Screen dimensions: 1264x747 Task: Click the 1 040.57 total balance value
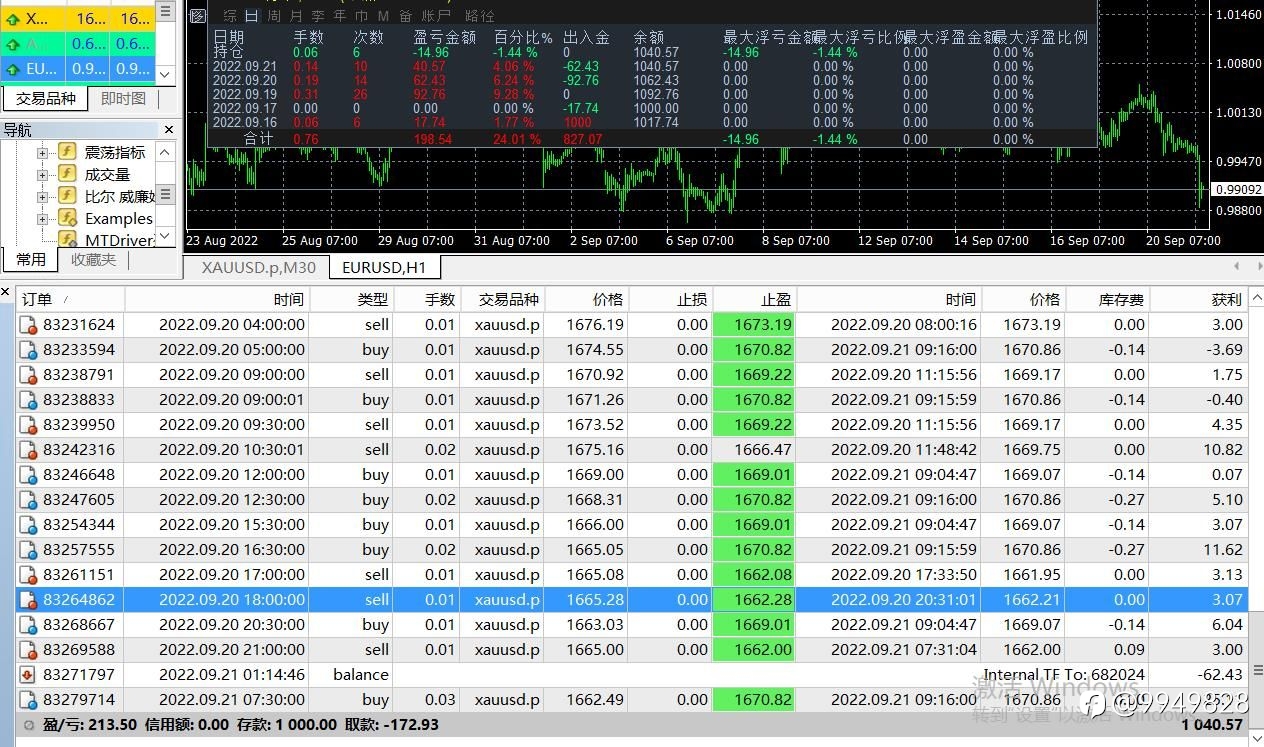(x=1212, y=725)
